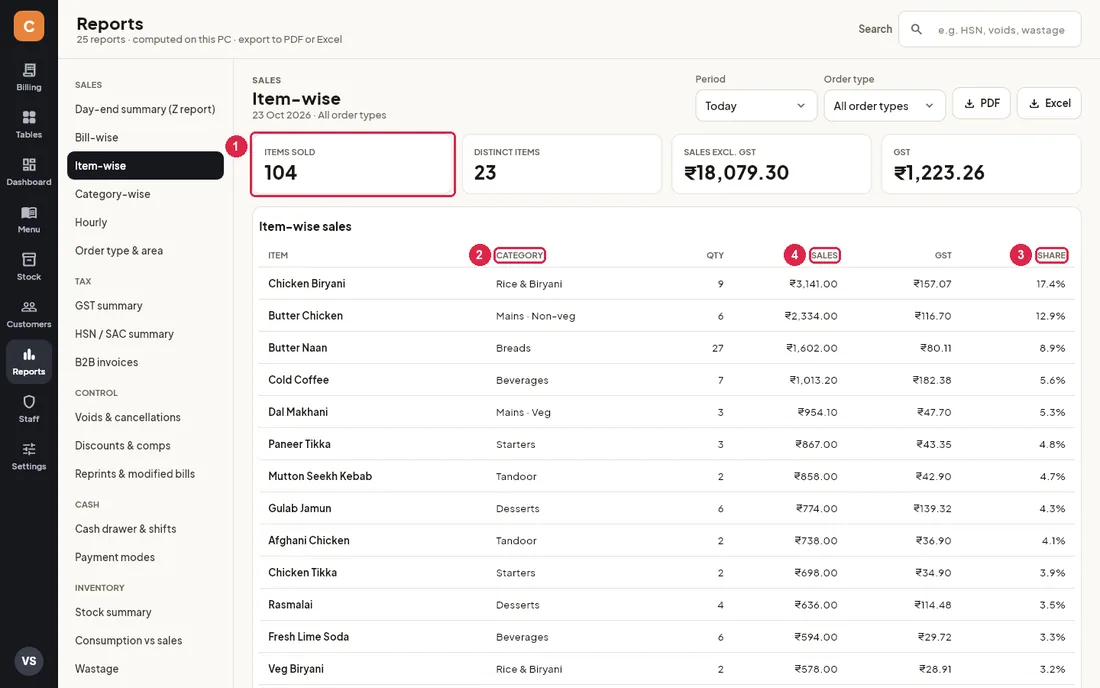Viewport: 1100px width, 688px height.
Task: Select the Butter Chicken item
Action: 305,316
